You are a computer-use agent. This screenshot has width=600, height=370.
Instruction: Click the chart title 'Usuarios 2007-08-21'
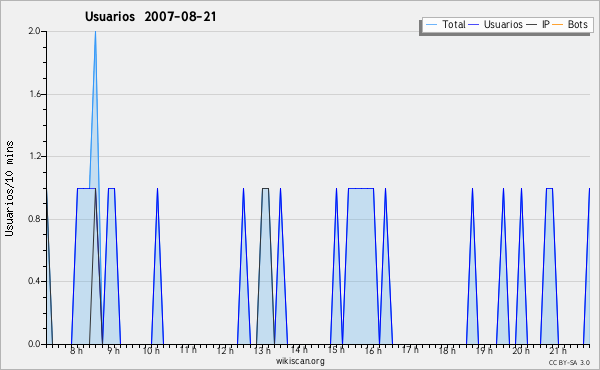tap(150, 17)
